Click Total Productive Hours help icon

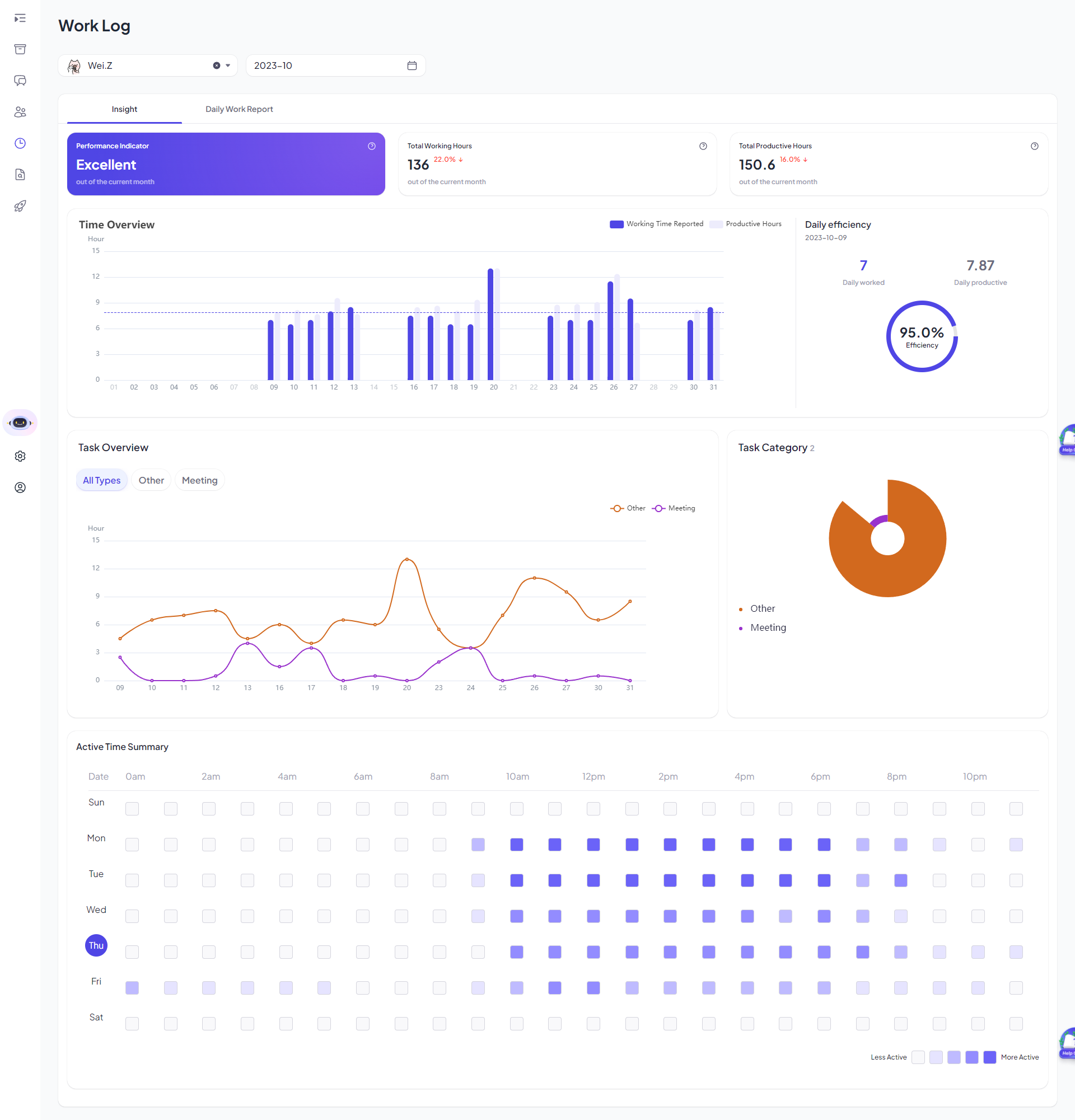tap(1035, 146)
